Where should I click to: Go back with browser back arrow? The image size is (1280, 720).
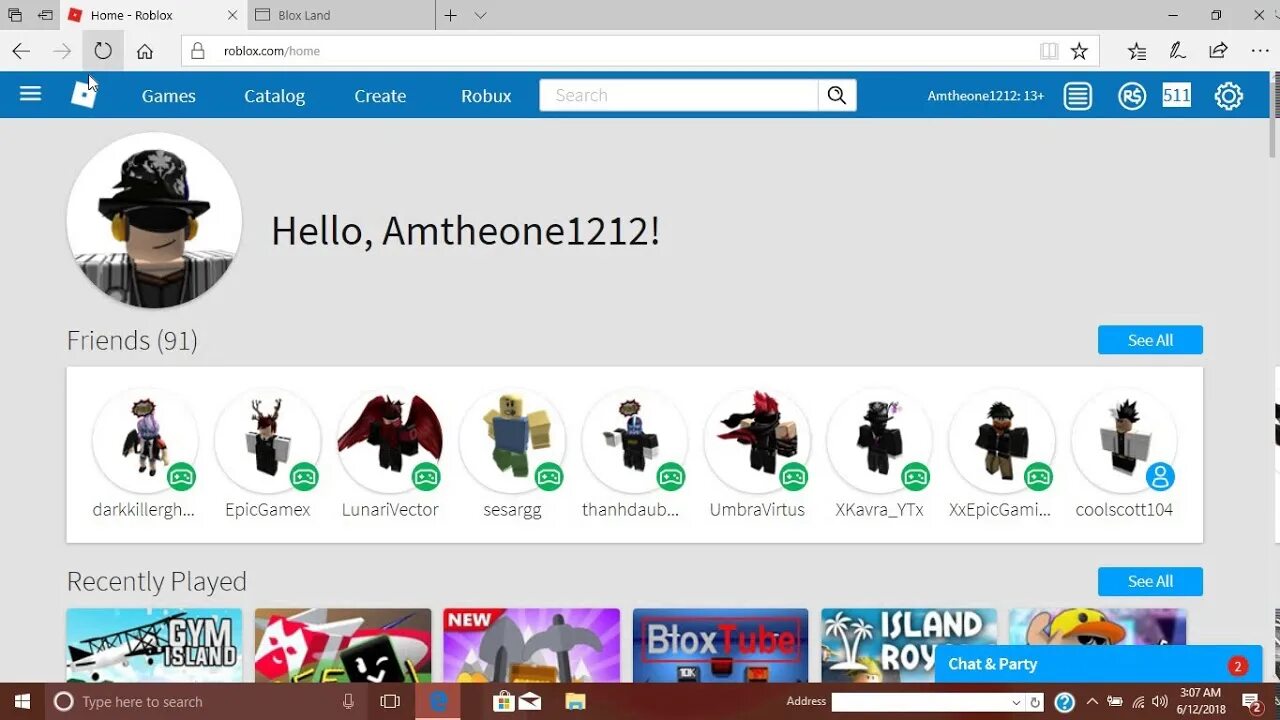point(21,51)
